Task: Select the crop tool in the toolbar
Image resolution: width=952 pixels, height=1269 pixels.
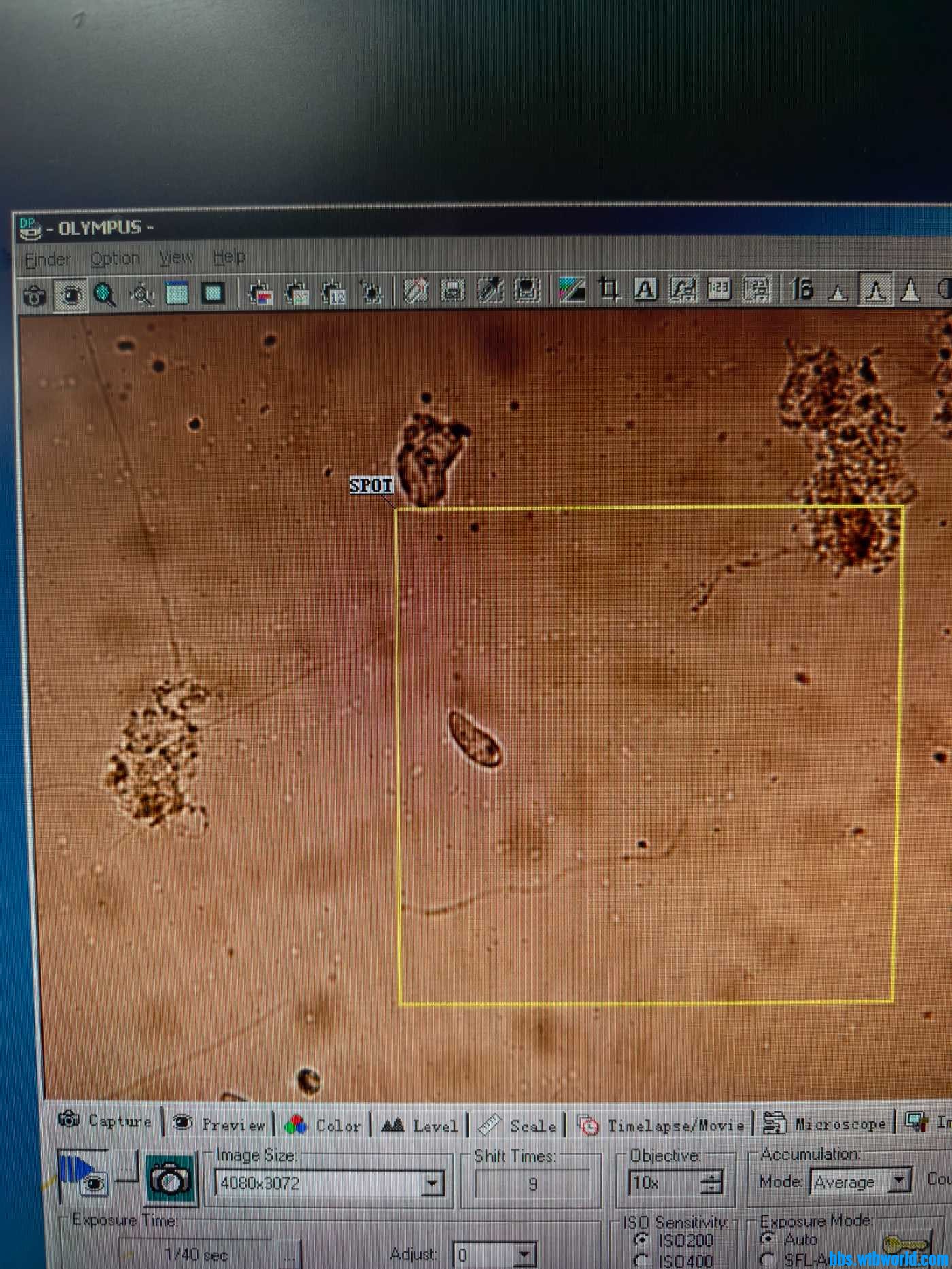Action: click(x=609, y=290)
